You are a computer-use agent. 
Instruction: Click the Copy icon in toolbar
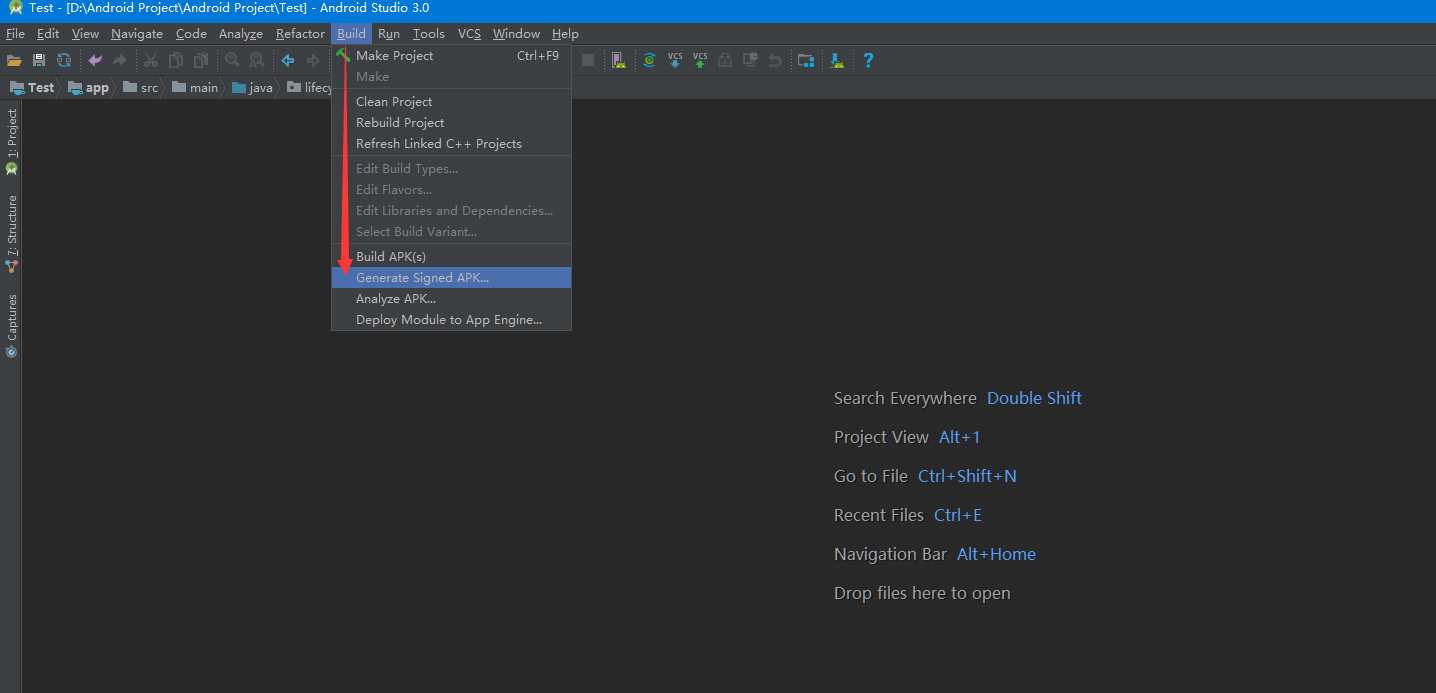coord(176,60)
